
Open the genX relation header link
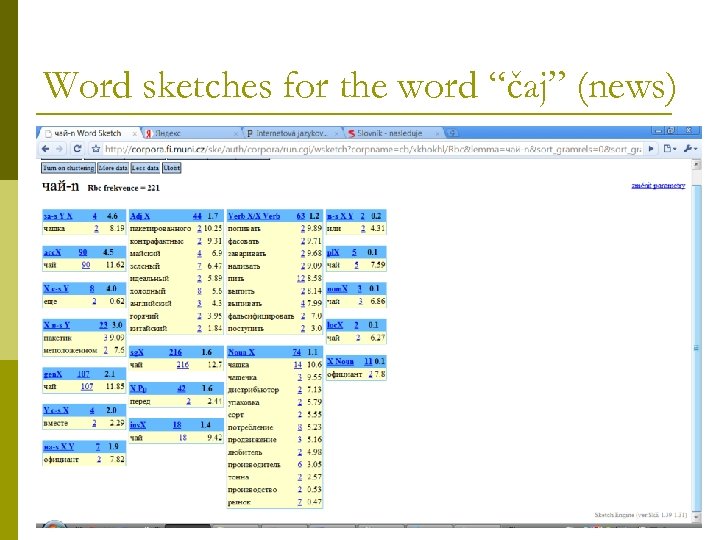52,374
